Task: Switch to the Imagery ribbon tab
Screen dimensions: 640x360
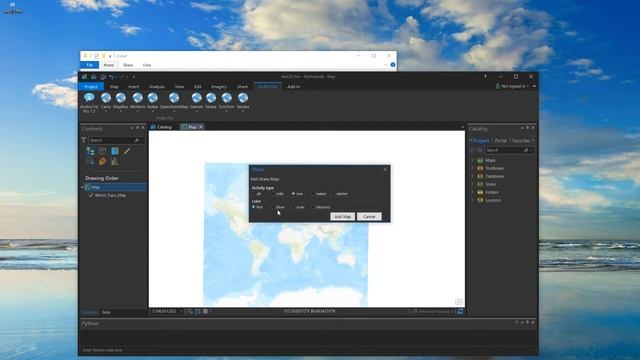Action: [219, 87]
